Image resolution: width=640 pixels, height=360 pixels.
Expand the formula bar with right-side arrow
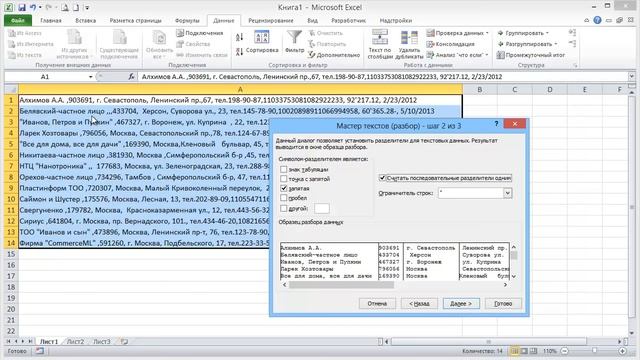coord(631,76)
